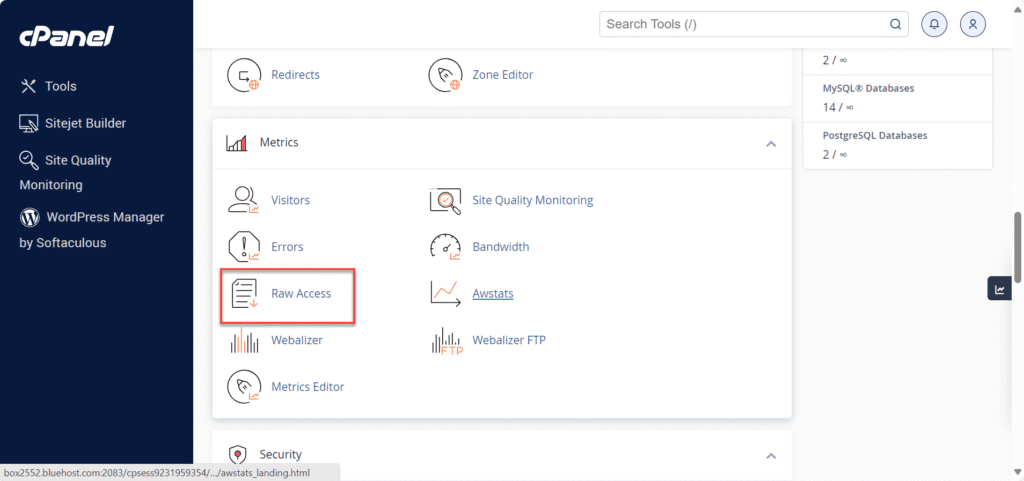Viewport: 1024px width, 481px height.
Task: Click the Awstats link
Action: pos(492,294)
